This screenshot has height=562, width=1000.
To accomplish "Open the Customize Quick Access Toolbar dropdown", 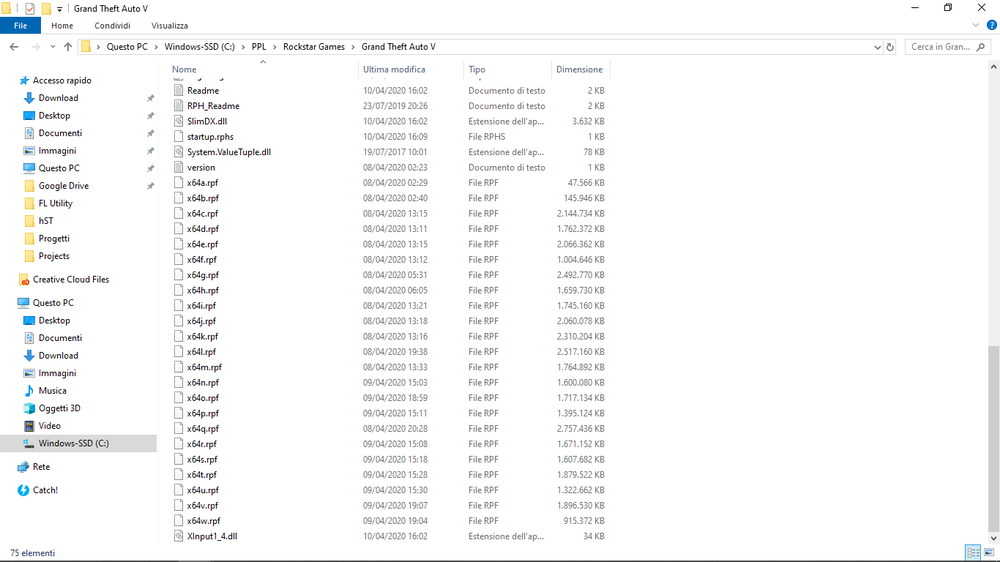I will (x=59, y=9).
